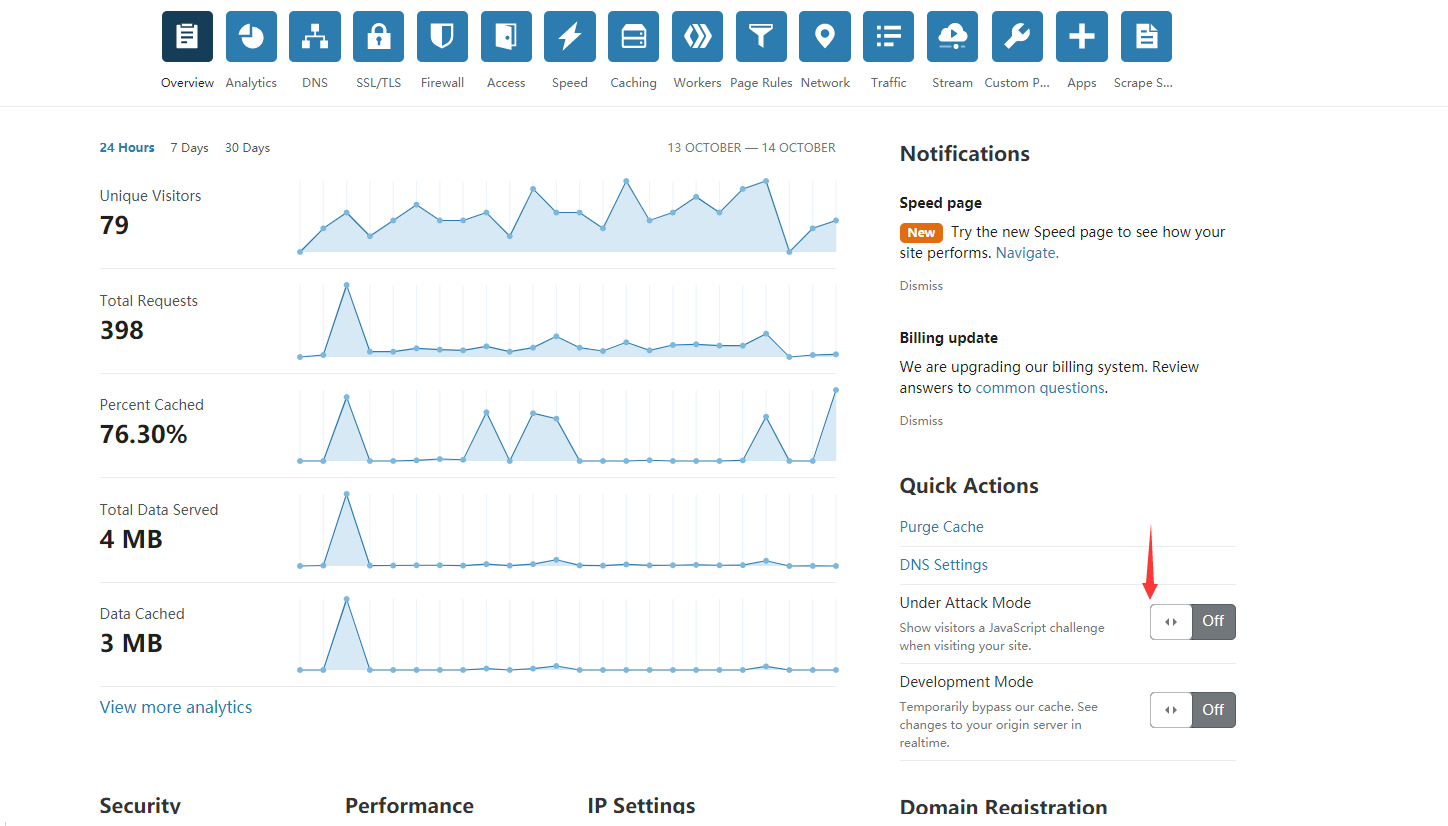Click the Unique Visitors chart

coord(567,217)
